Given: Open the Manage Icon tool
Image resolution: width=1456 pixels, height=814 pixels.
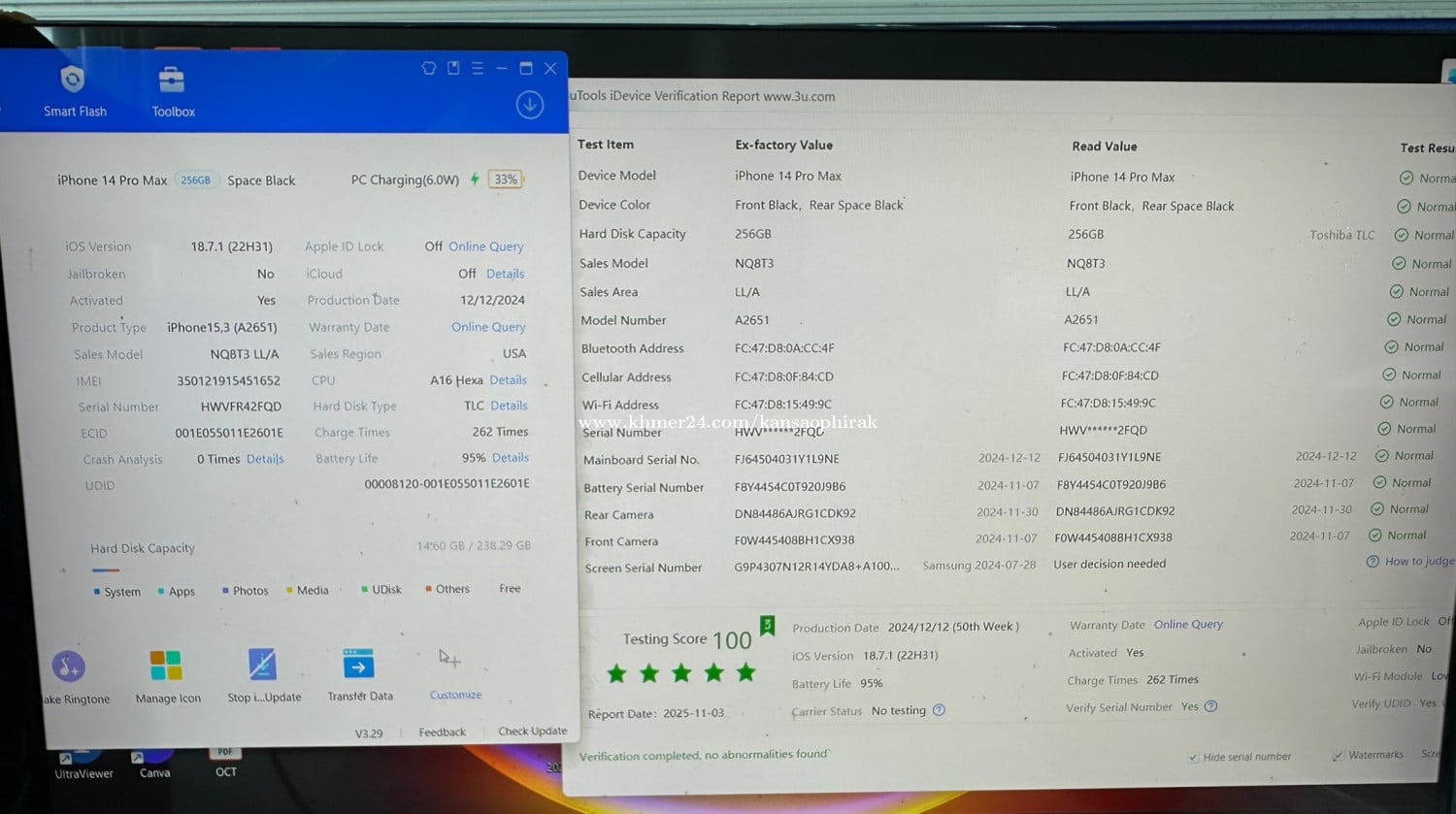Looking at the screenshot, I should tap(166, 666).
